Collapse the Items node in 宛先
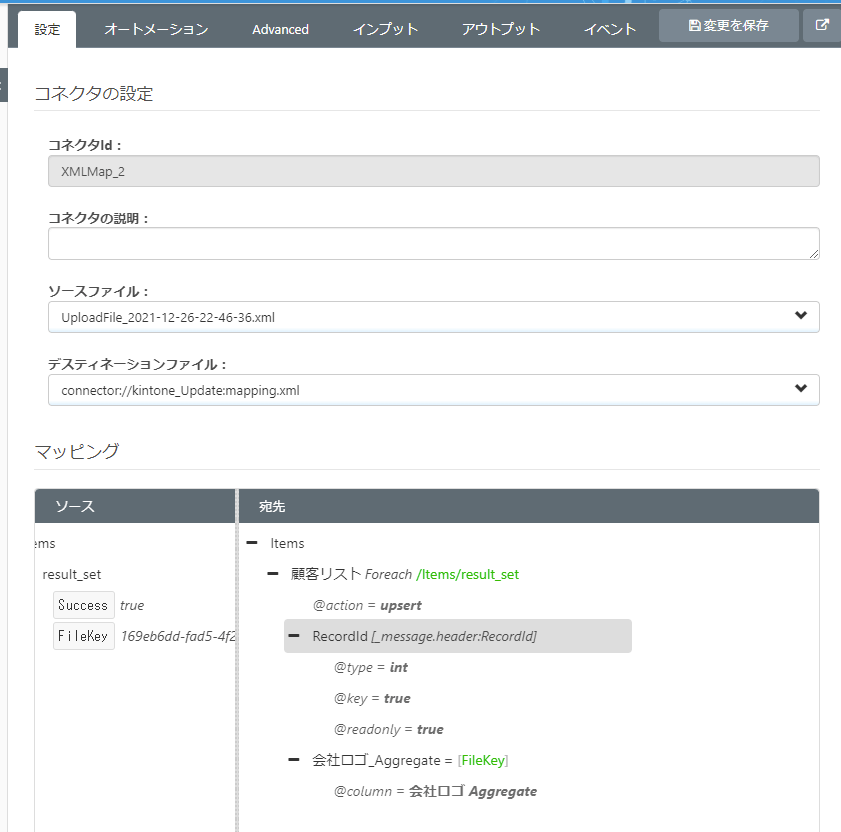The image size is (841, 832). (x=252, y=543)
